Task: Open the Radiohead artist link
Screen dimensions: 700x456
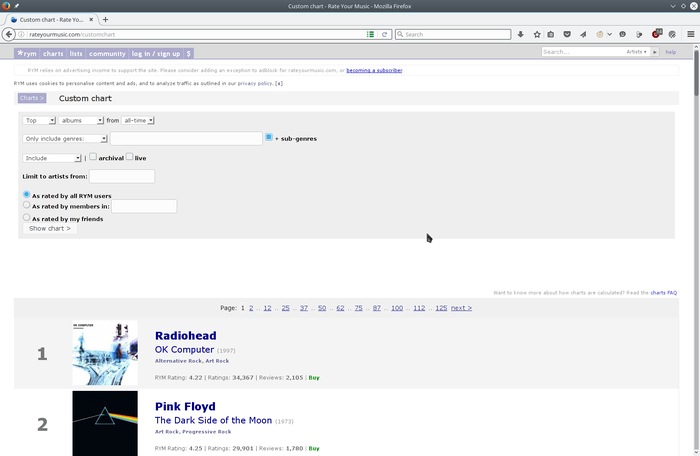Action: click(x=186, y=336)
